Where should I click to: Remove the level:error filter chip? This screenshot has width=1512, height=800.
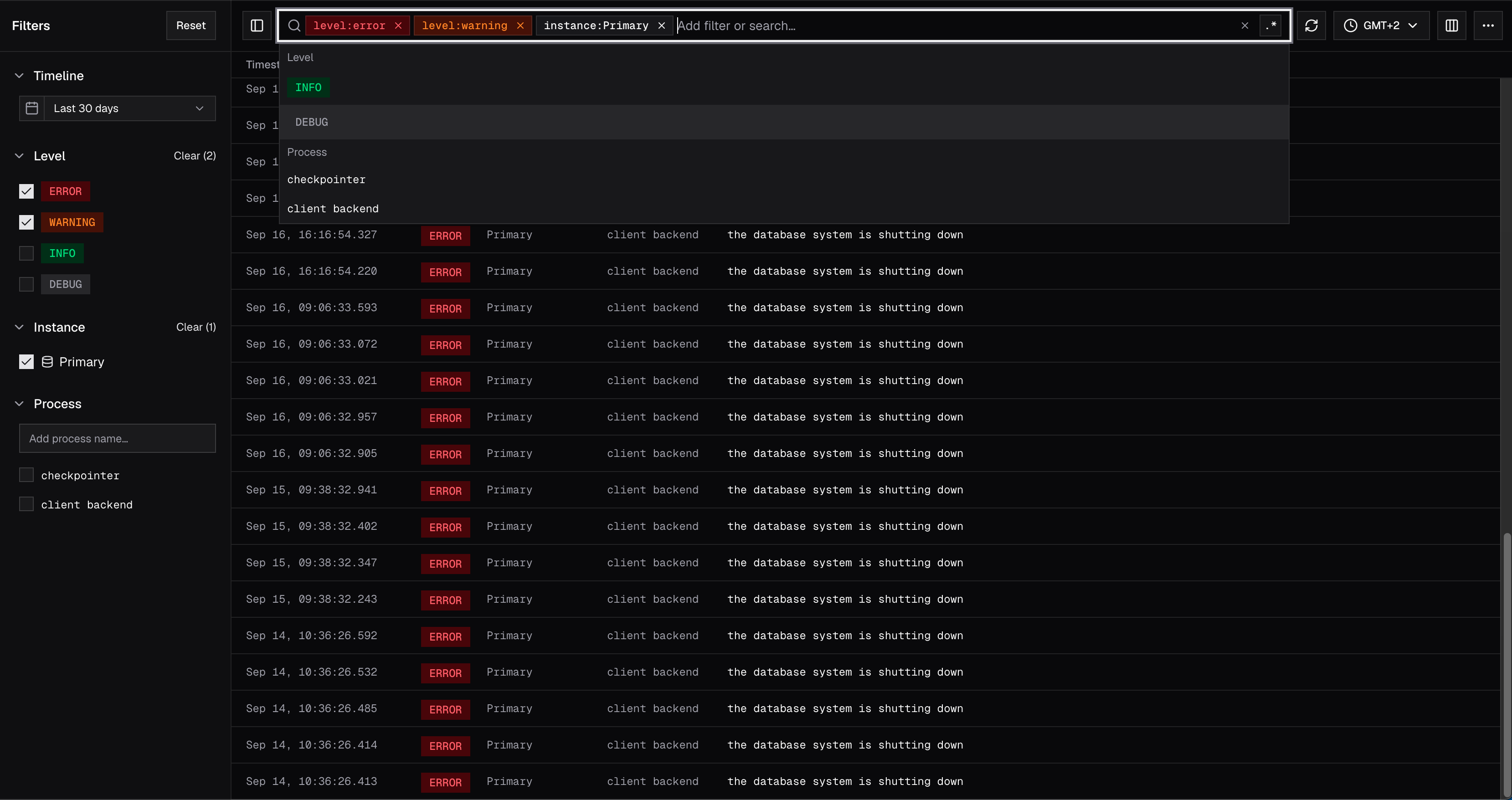[x=399, y=25]
